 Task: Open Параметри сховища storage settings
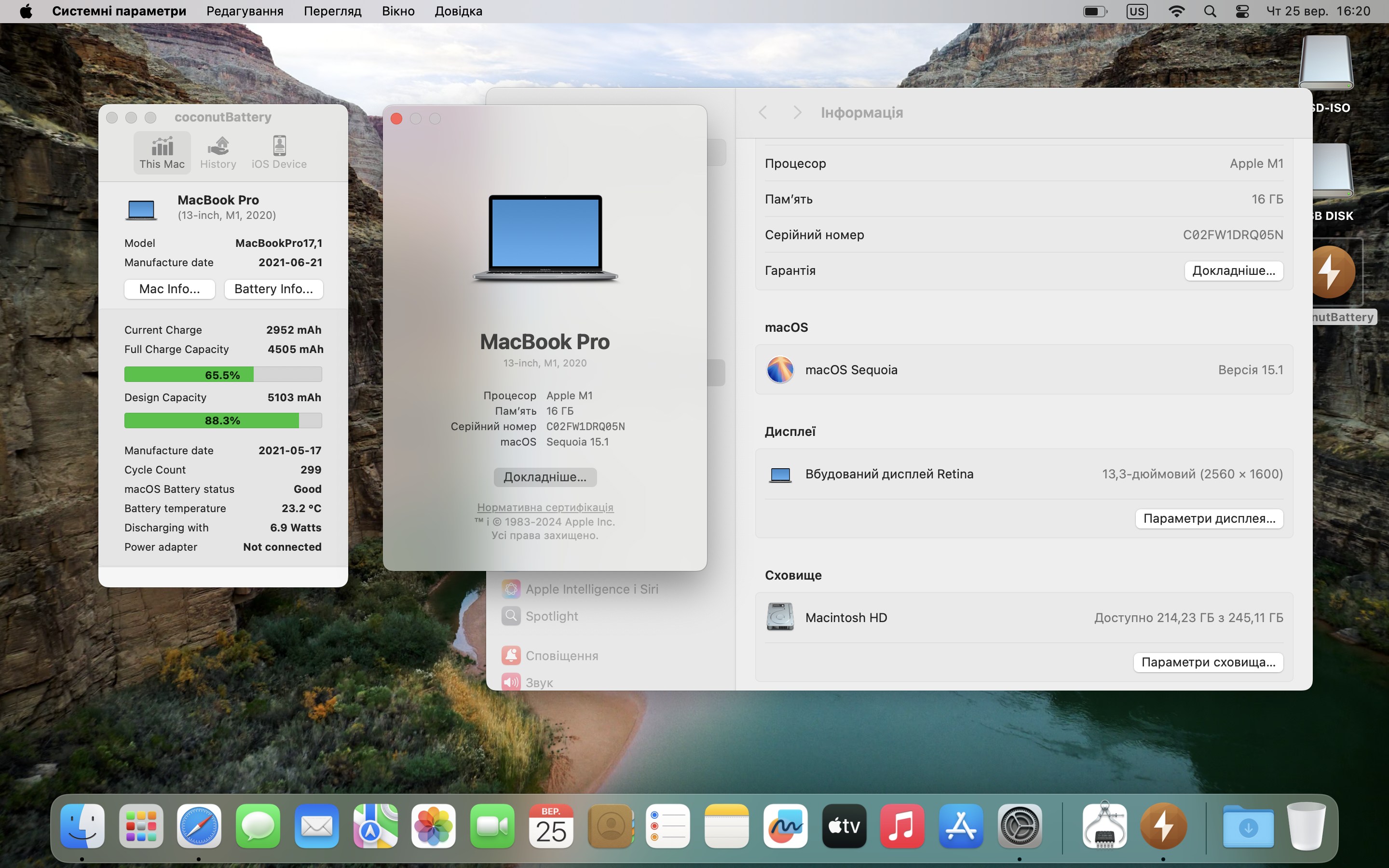tap(1208, 662)
